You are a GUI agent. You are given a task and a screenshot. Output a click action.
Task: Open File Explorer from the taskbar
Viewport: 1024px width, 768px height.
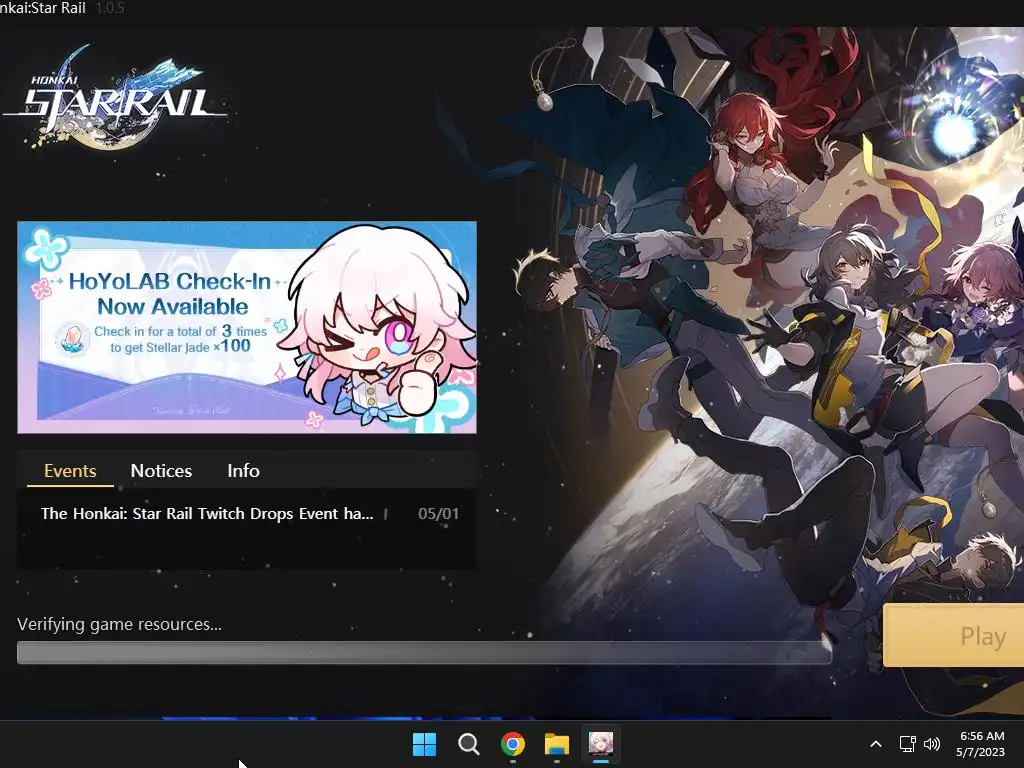(x=557, y=744)
